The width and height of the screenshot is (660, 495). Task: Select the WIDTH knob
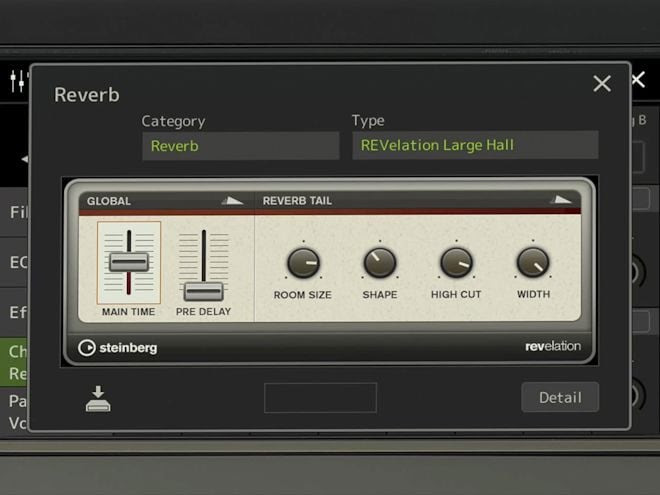click(533, 263)
